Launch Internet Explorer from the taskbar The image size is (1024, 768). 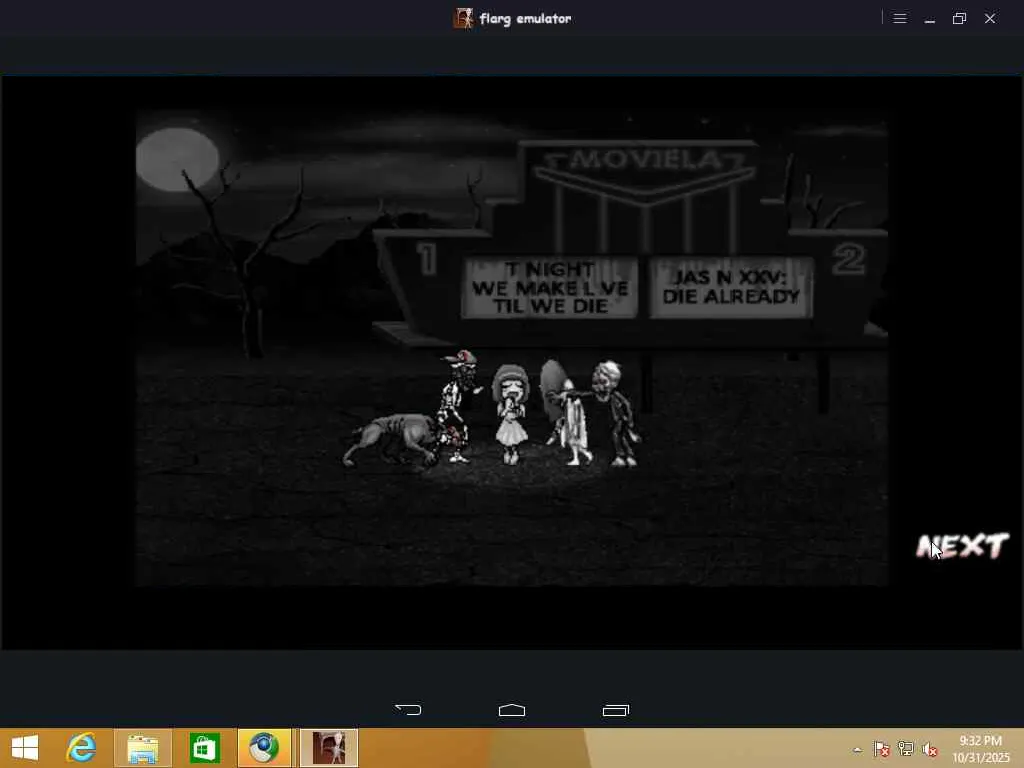[82, 748]
